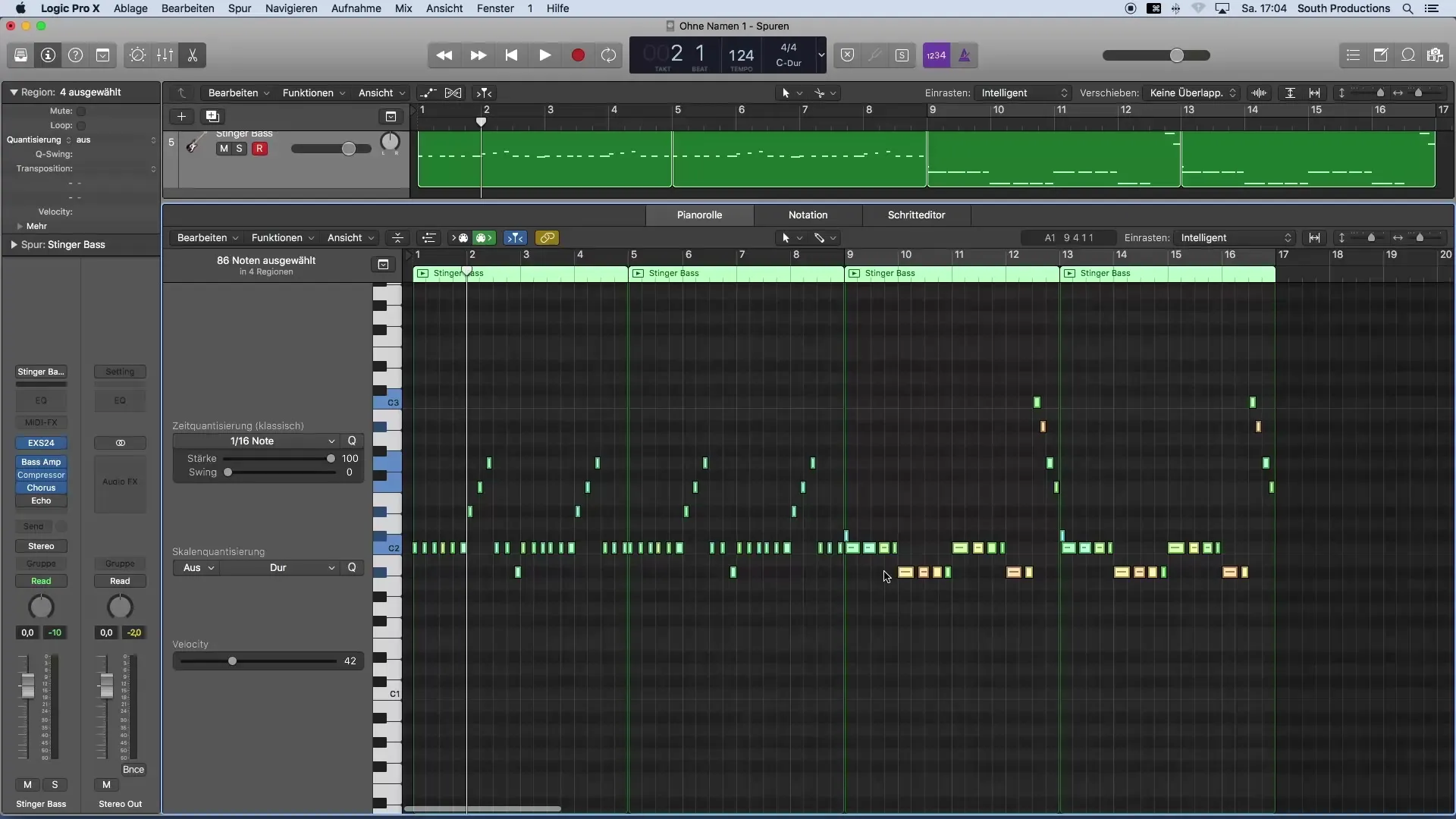Open Einrasten Intelligent dropdown in tracks area

pyautogui.click(x=1023, y=93)
